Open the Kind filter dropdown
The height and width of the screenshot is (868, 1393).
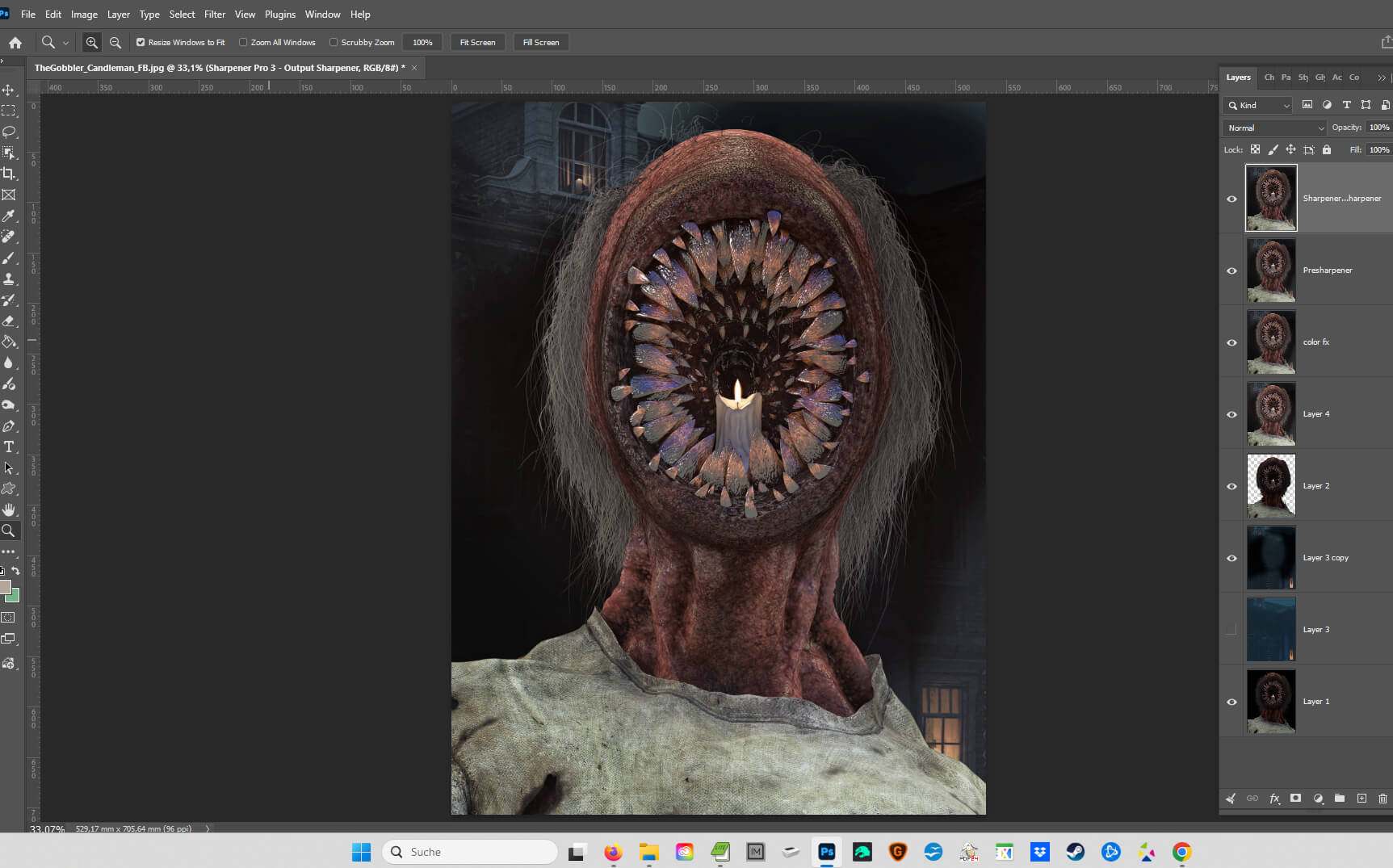(x=1257, y=105)
